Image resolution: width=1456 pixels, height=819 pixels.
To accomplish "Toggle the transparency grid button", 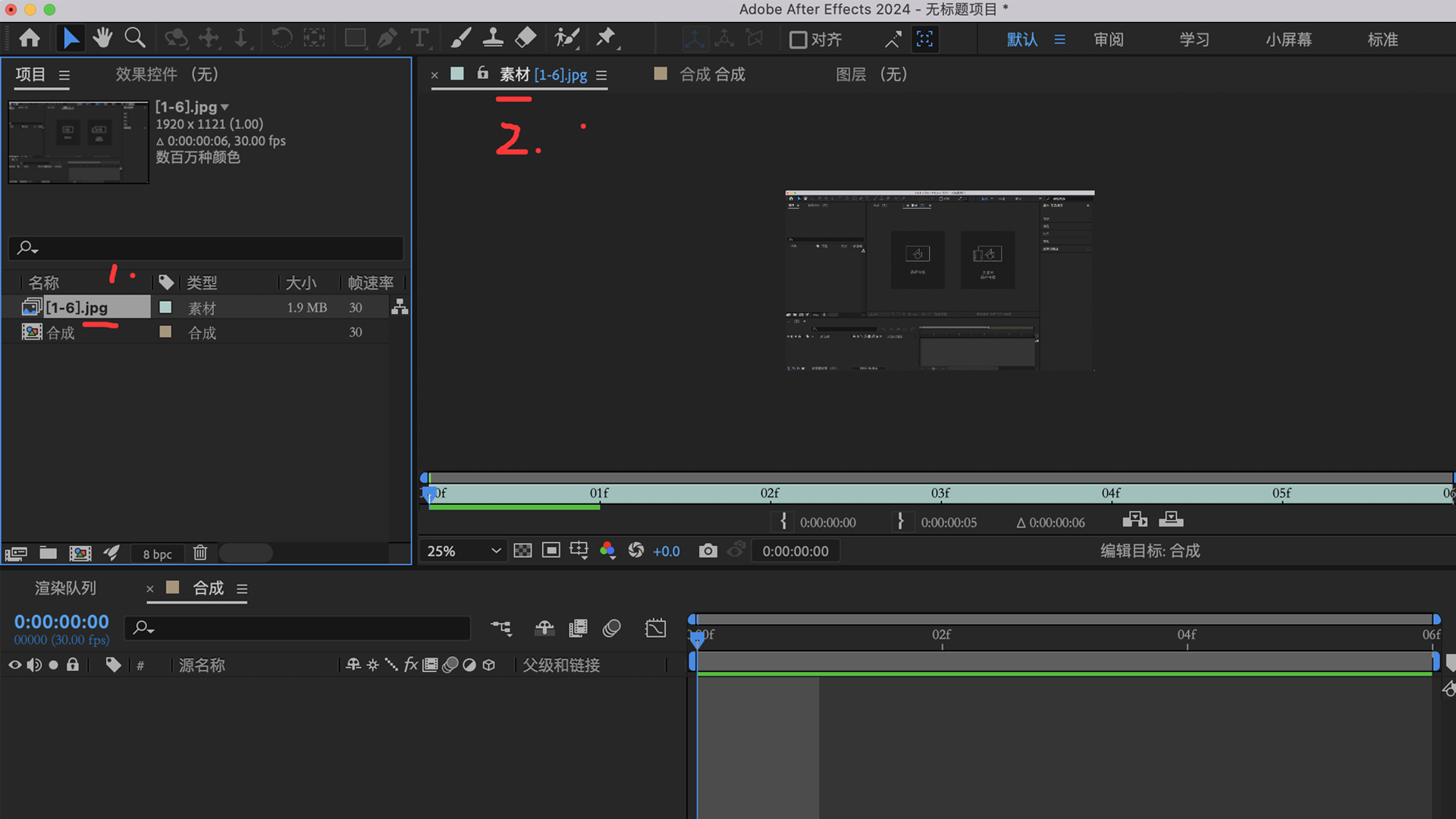I will (522, 551).
